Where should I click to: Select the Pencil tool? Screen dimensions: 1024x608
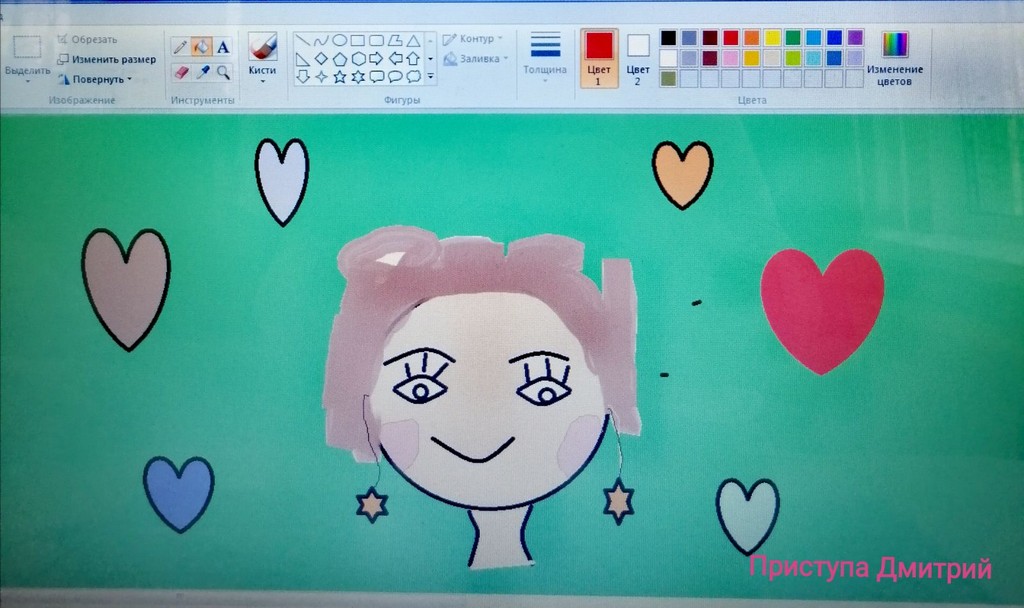180,47
